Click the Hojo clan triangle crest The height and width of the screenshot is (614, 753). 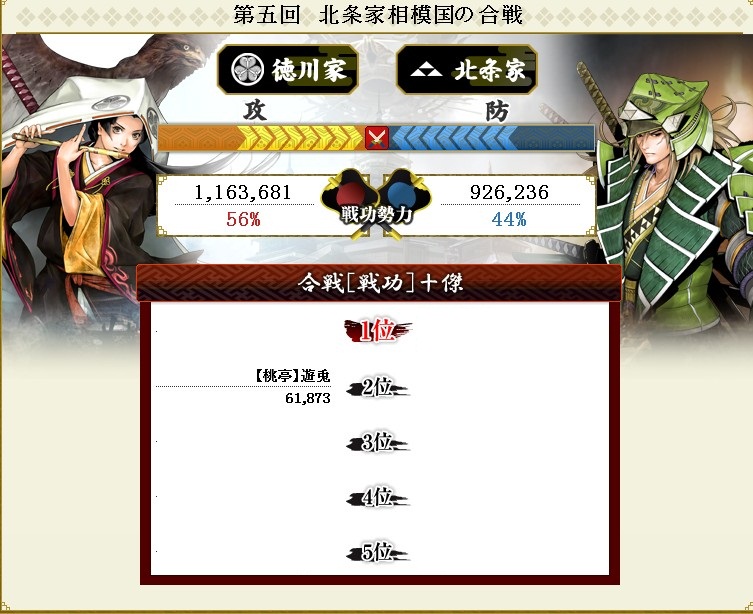click(x=426, y=72)
